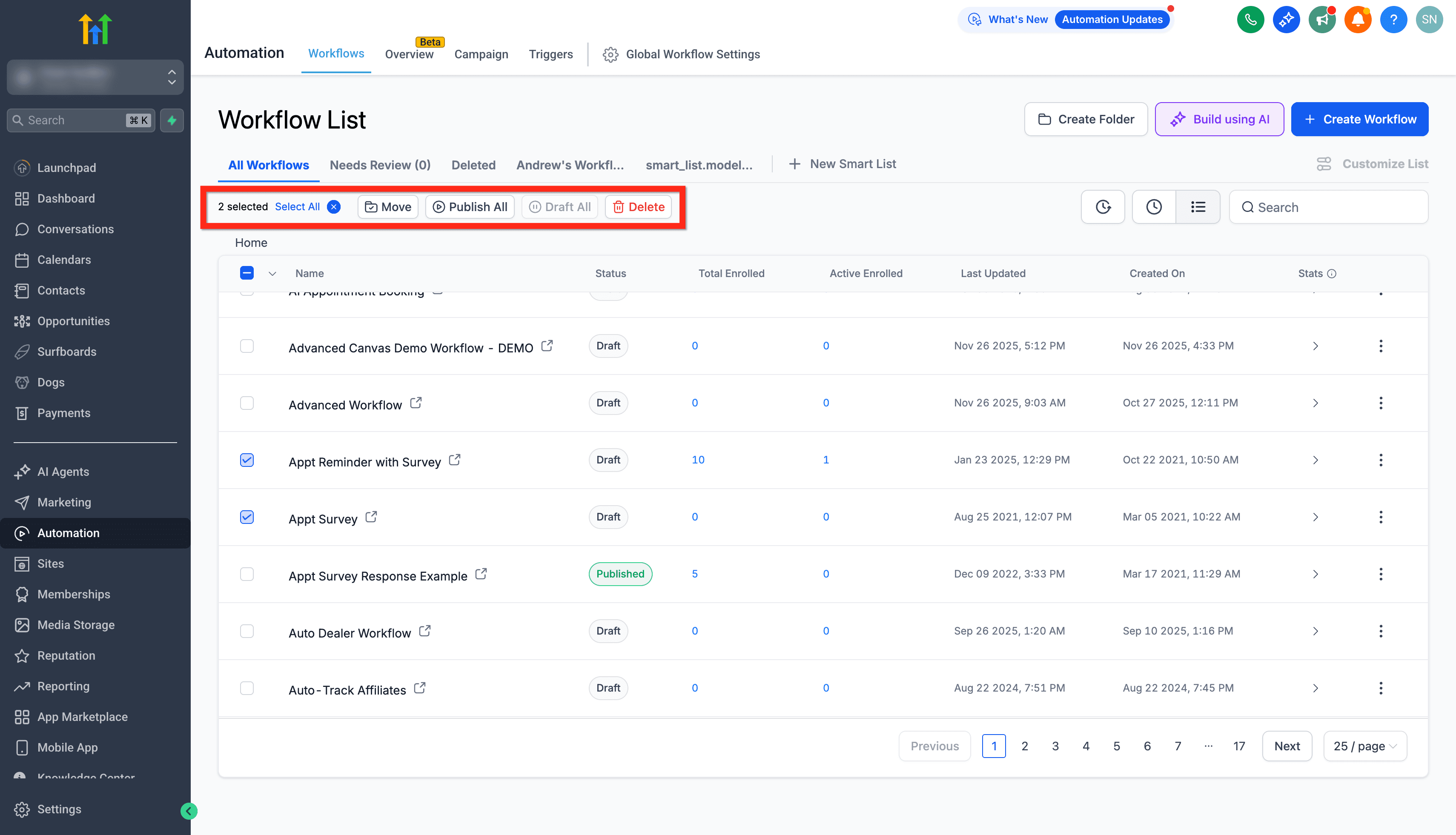
Task: Open Media Storage in sidebar
Action: pyautogui.click(x=76, y=625)
